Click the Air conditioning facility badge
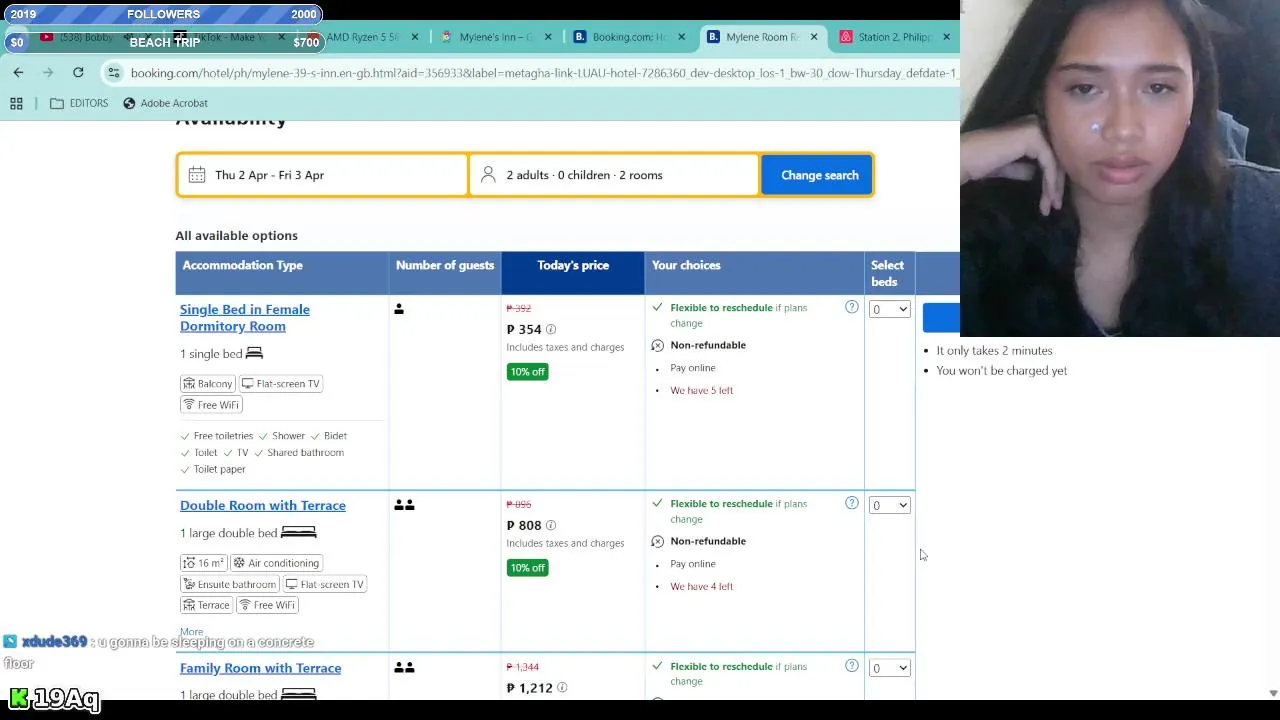The image size is (1280, 720). point(275,563)
